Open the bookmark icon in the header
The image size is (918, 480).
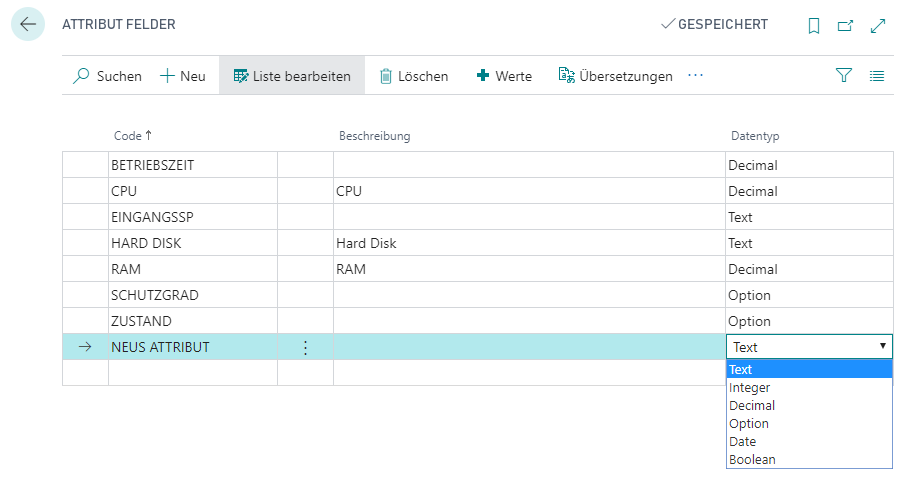pyautogui.click(x=814, y=26)
